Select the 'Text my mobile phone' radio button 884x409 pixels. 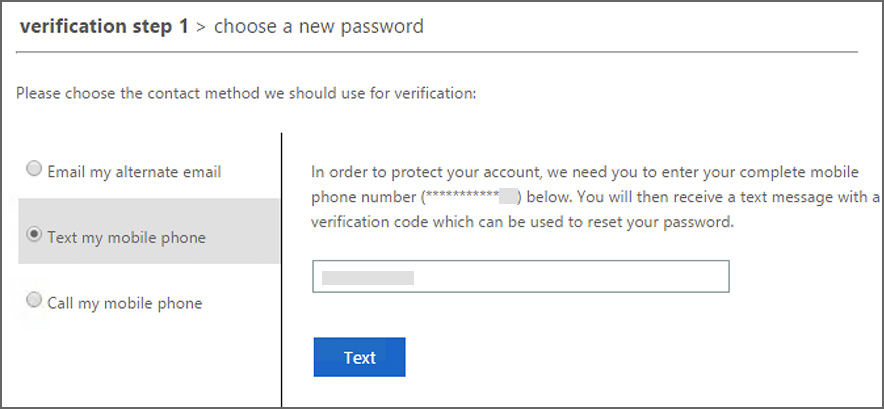click(x=35, y=236)
